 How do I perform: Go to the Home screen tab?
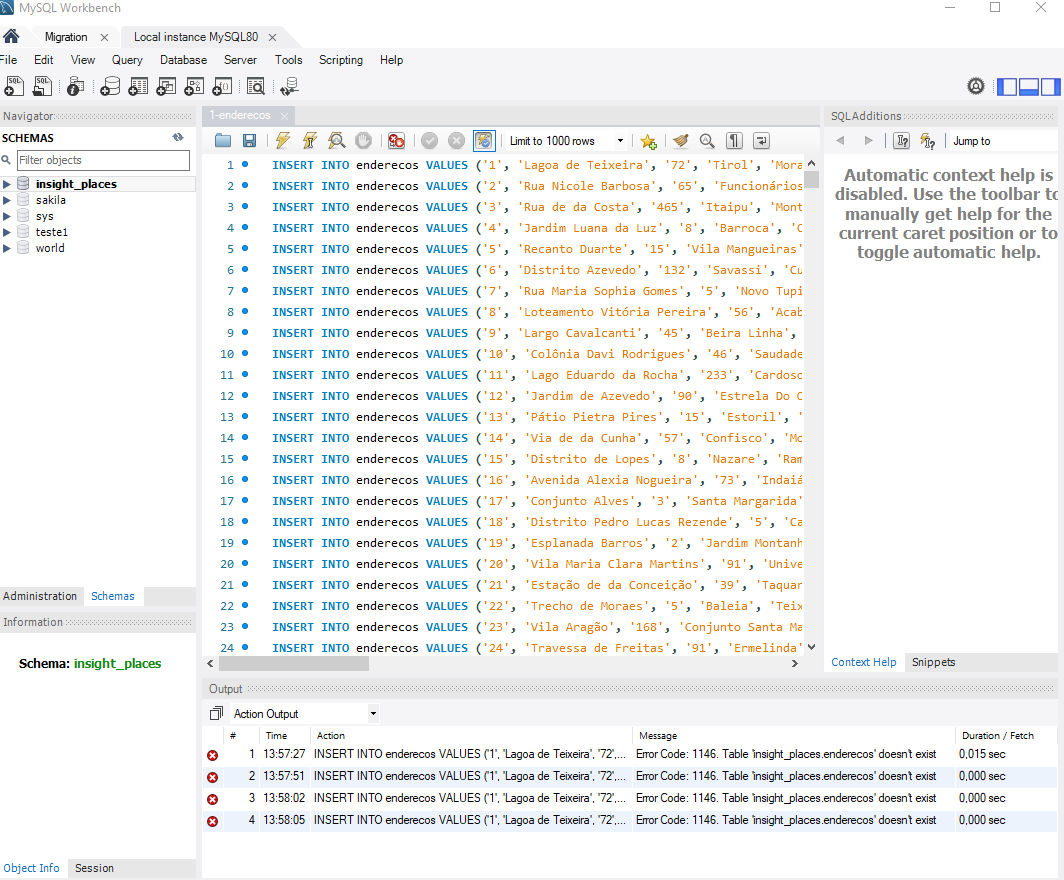pos(12,36)
